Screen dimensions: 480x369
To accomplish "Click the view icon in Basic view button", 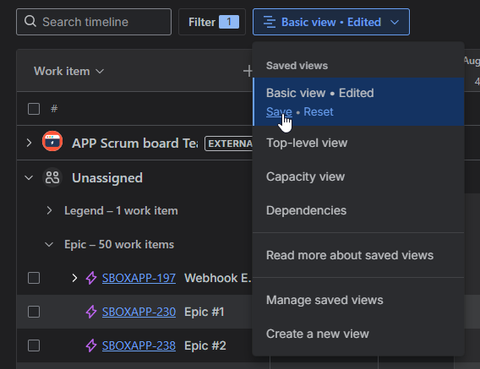I will coord(269,22).
